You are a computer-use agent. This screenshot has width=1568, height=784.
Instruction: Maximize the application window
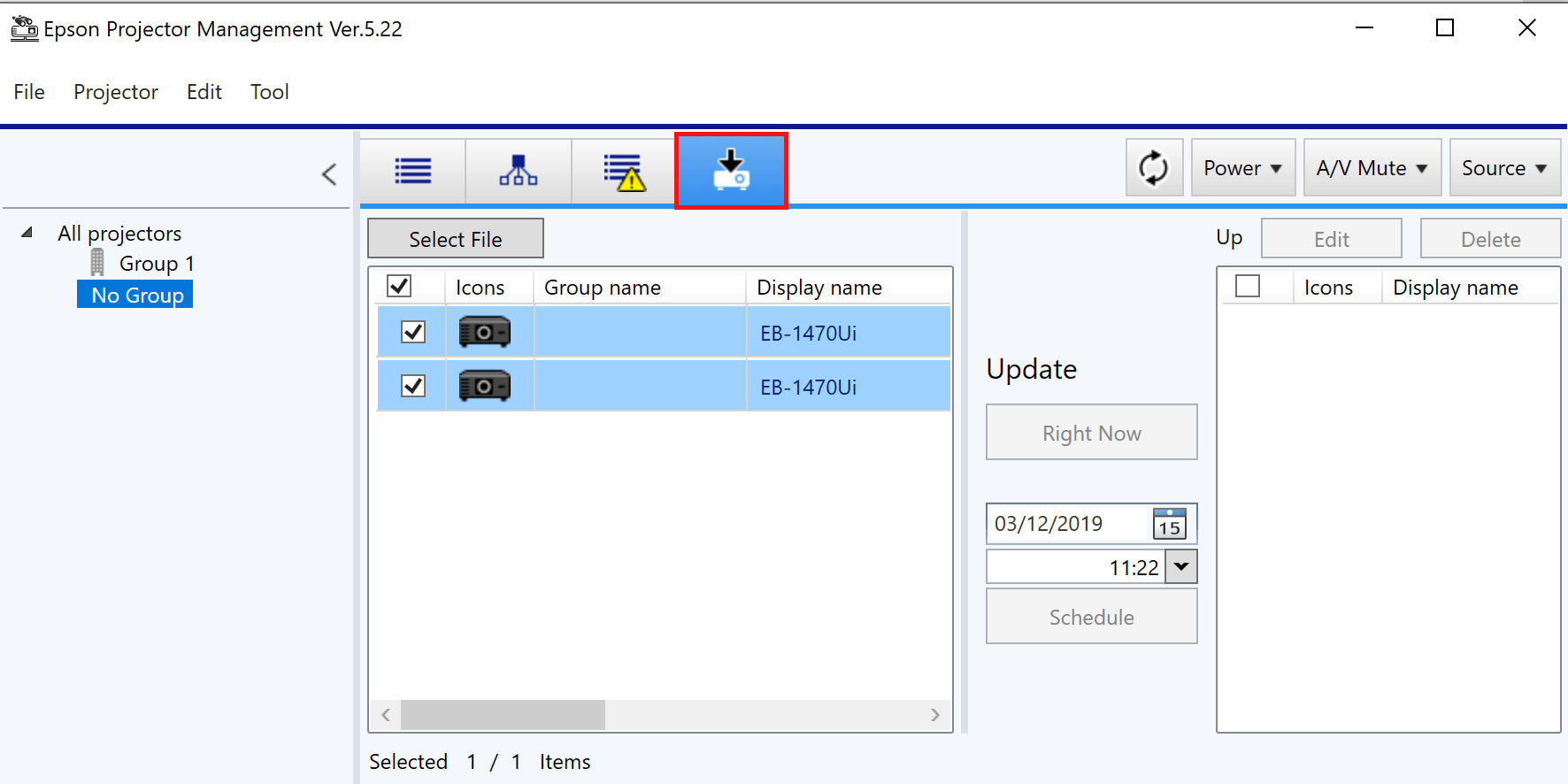(1445, 28)
